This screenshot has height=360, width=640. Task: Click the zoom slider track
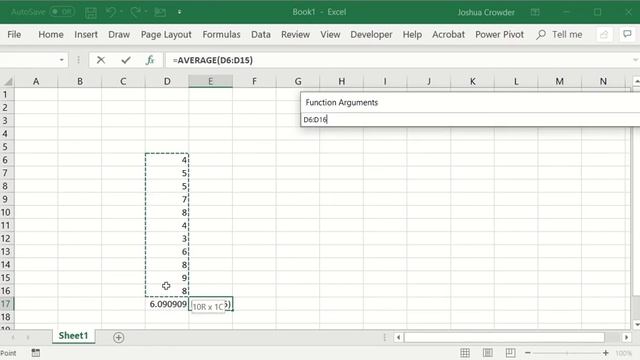567,353
